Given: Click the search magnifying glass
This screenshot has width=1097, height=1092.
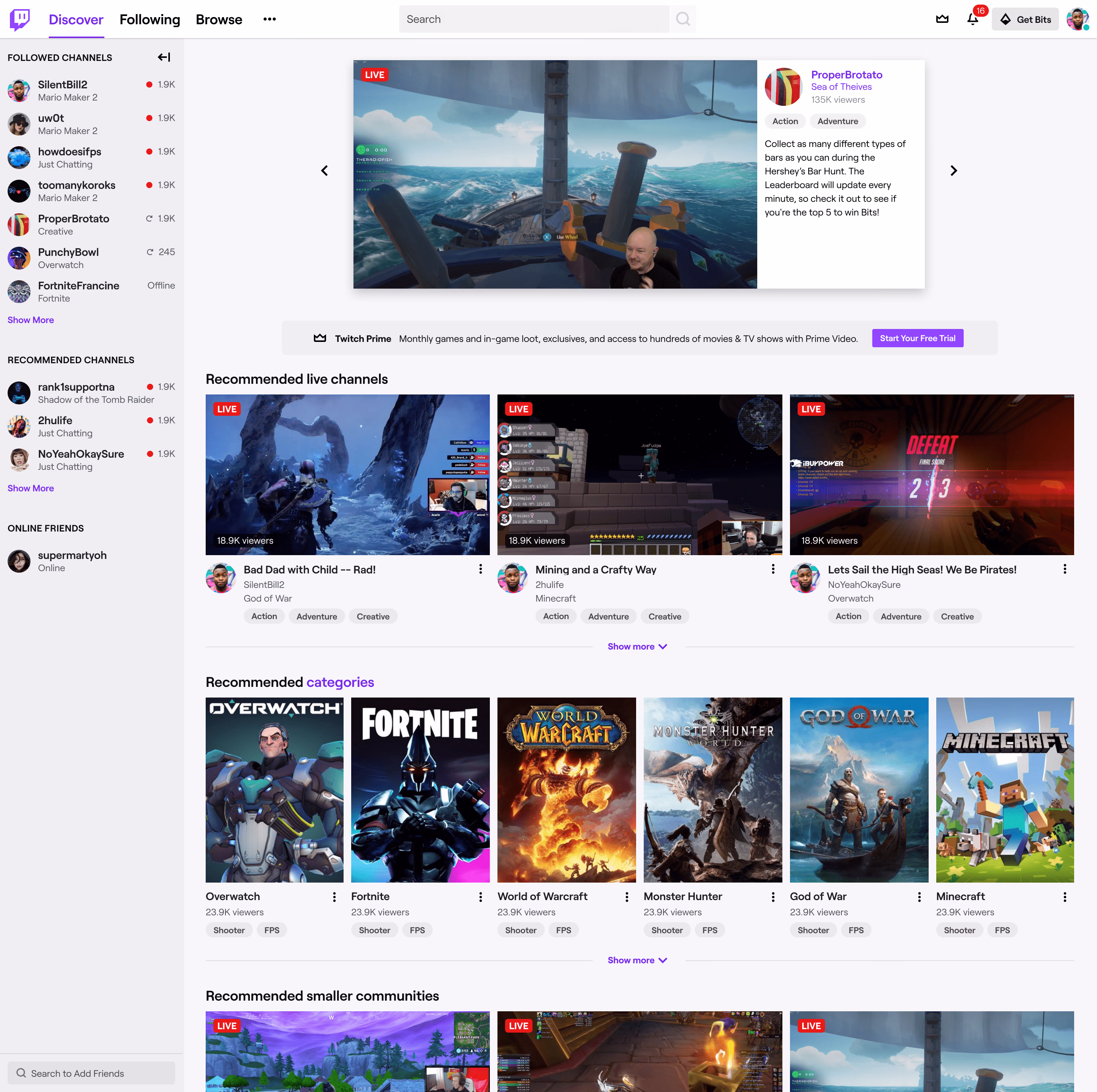Looking at the screenshot, I should pyautogui.click(x=683, y=19).
